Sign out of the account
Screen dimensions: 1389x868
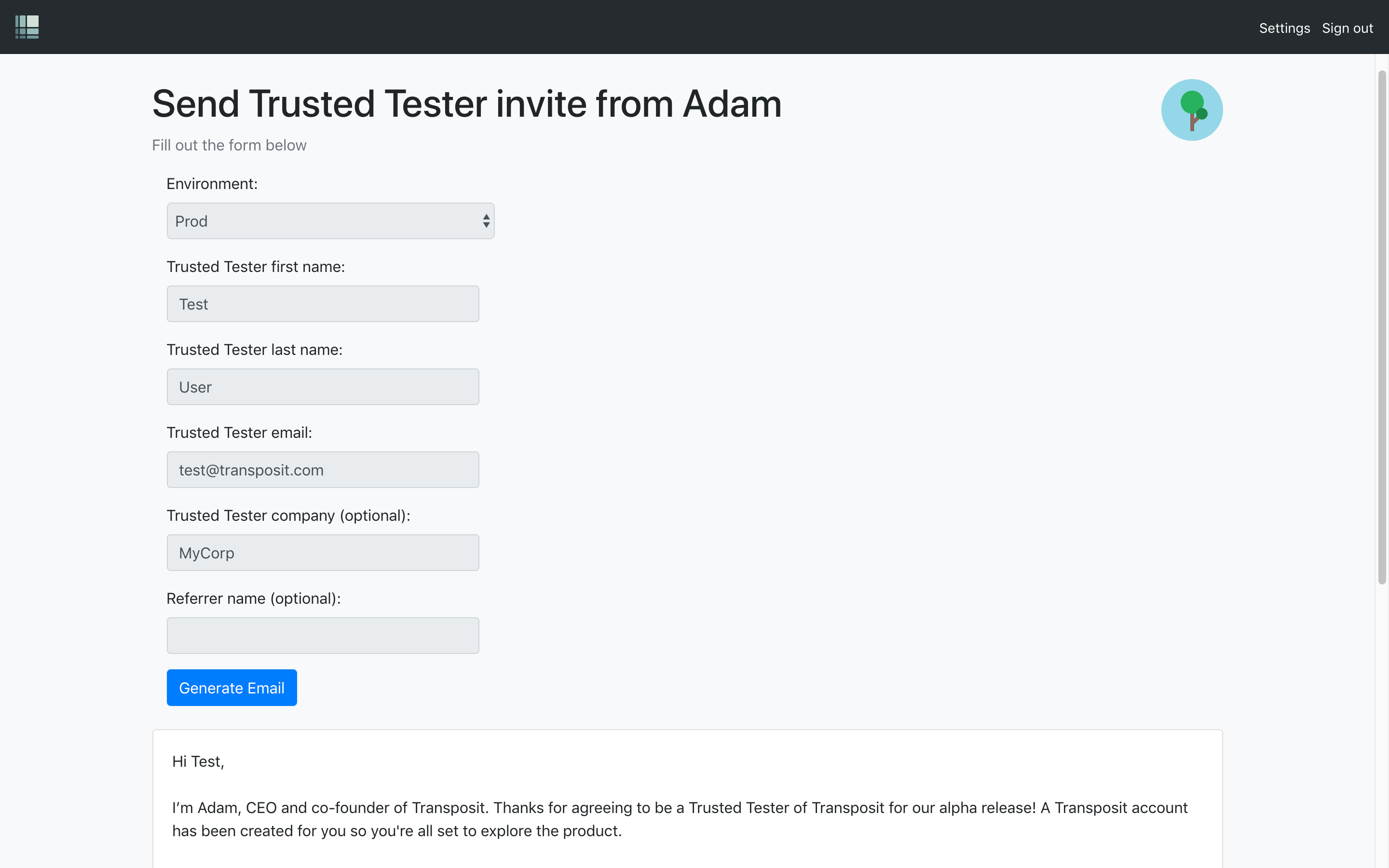point(1347,28)
